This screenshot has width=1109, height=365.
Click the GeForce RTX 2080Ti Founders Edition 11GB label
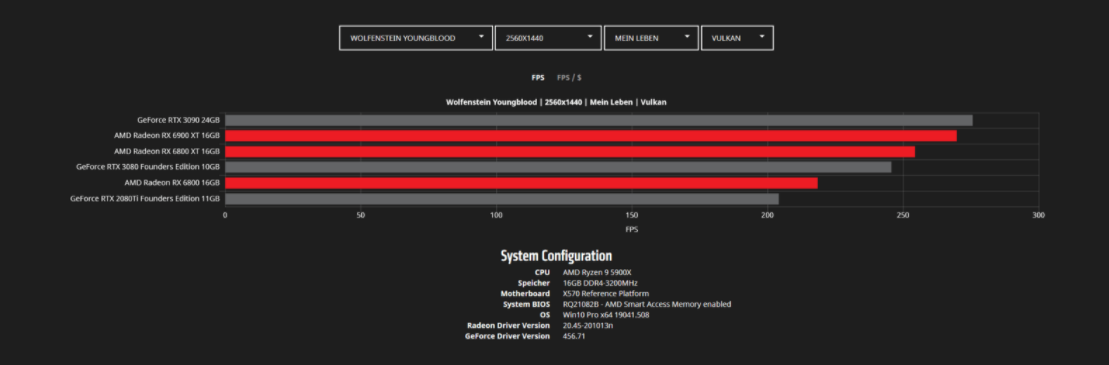[145, 199]
